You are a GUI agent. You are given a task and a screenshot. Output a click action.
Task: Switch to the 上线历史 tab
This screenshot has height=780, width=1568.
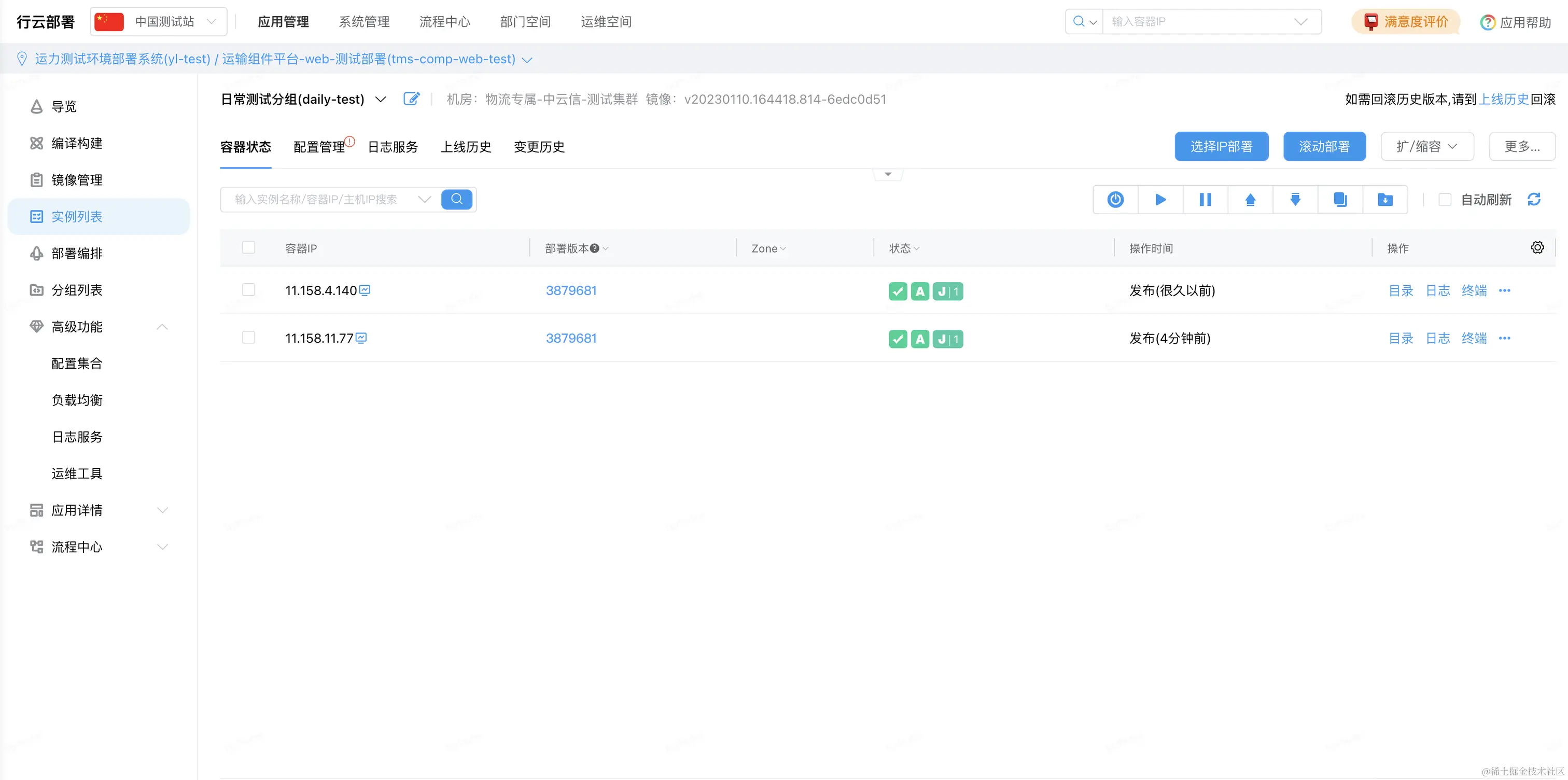pyautogui.click(x=466, y=147)
